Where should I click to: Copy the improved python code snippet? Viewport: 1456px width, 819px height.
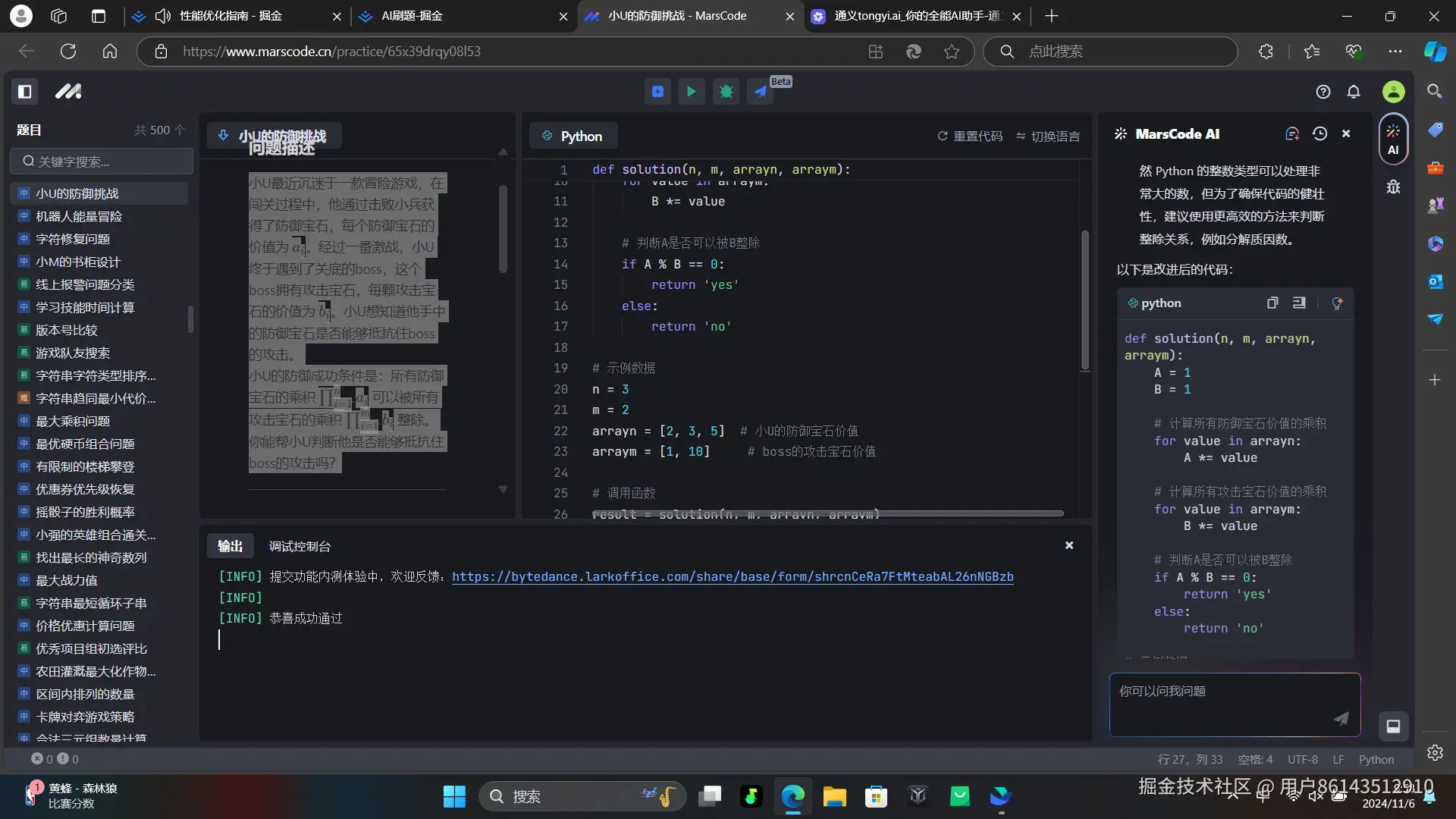(x=1272, y=303)
